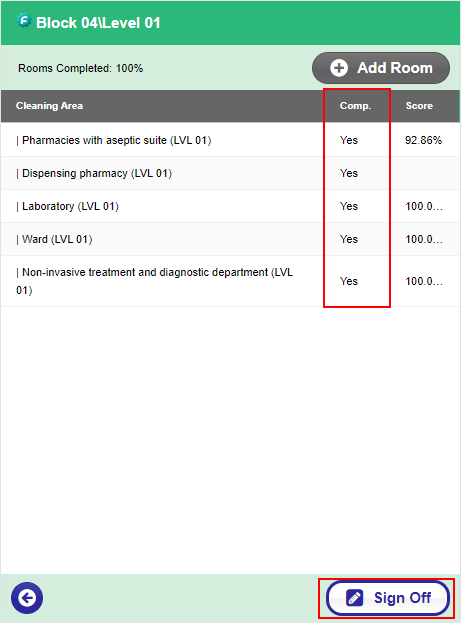Click the pencil icon on Sign Off
This screenshot has width=461, height=623.
(x=354, y=598)
